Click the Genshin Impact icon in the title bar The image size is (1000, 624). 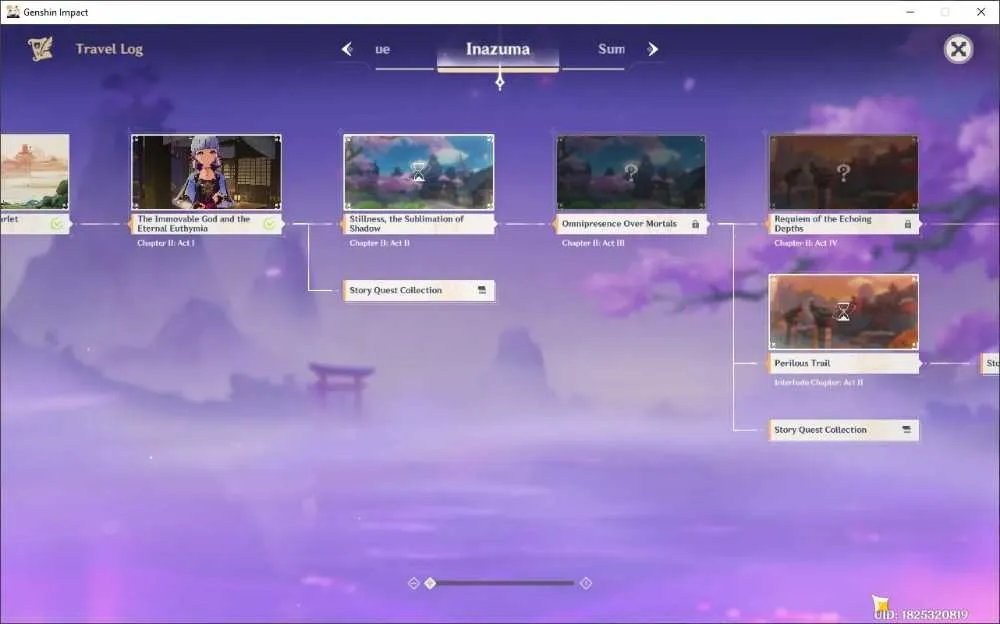[x=13, y=11]
